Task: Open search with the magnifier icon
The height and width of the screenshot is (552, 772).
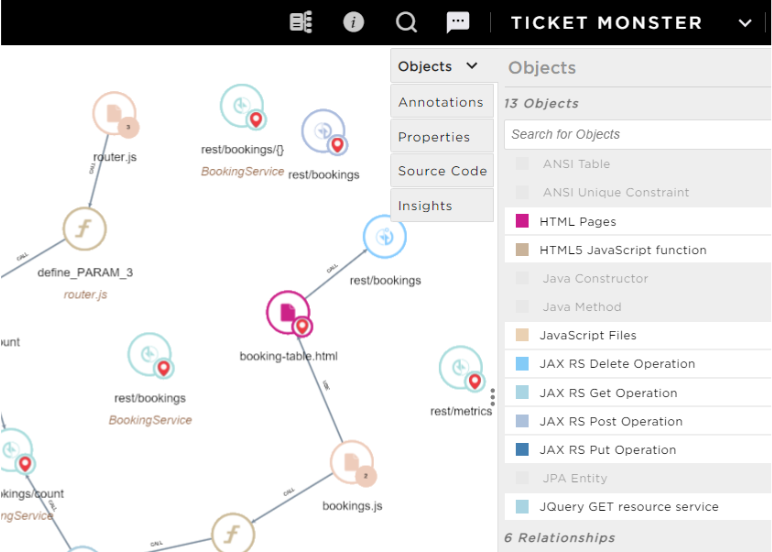Action: (x=407, y=22)
